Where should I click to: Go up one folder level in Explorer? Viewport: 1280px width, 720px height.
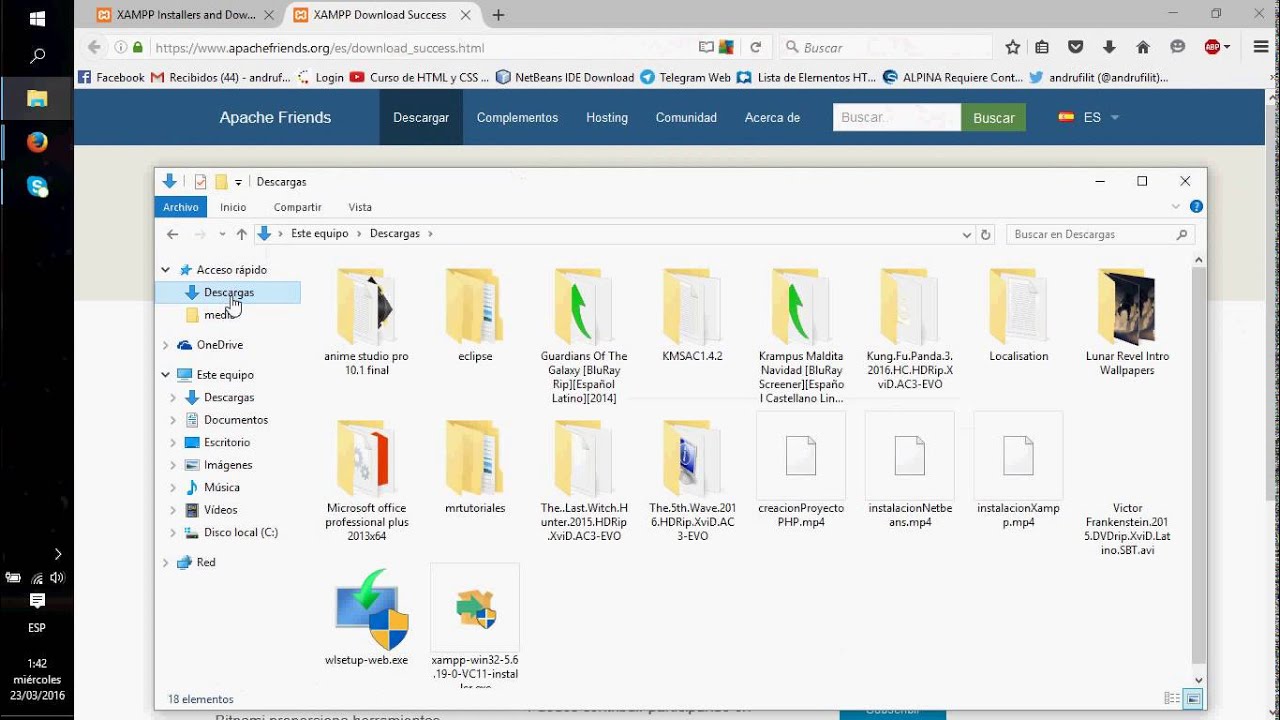241,234
